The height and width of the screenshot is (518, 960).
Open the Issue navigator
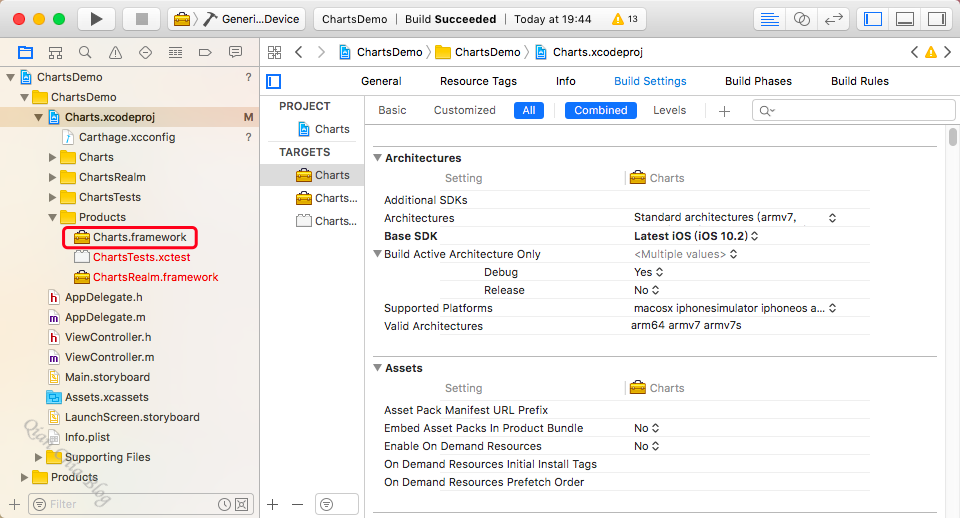click(x=115, y=53)
